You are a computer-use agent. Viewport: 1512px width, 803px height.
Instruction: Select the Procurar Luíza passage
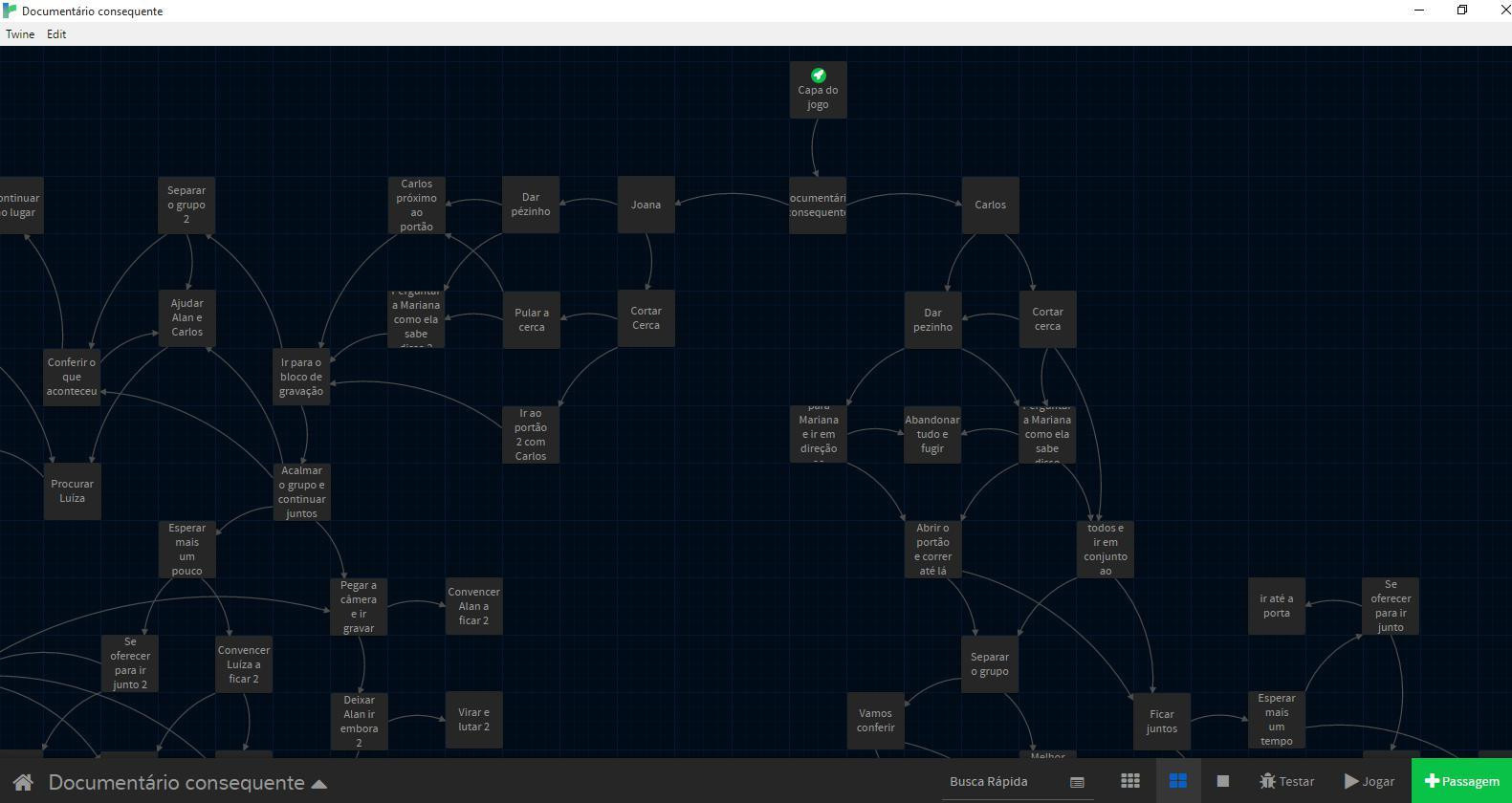pos(72,491)
